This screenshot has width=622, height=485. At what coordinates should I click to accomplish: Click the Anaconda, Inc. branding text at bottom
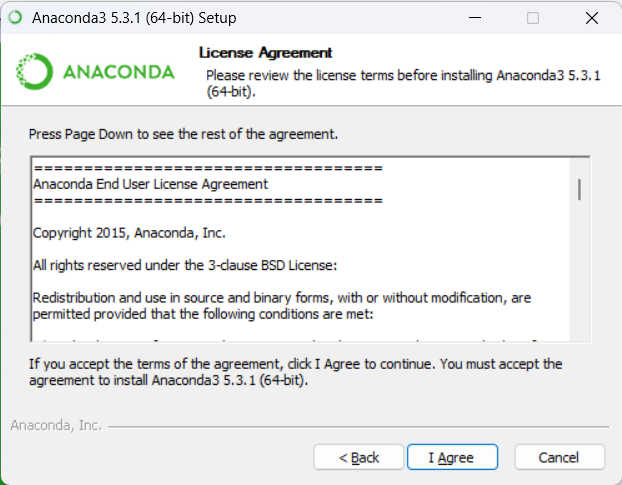coord(56,426)
